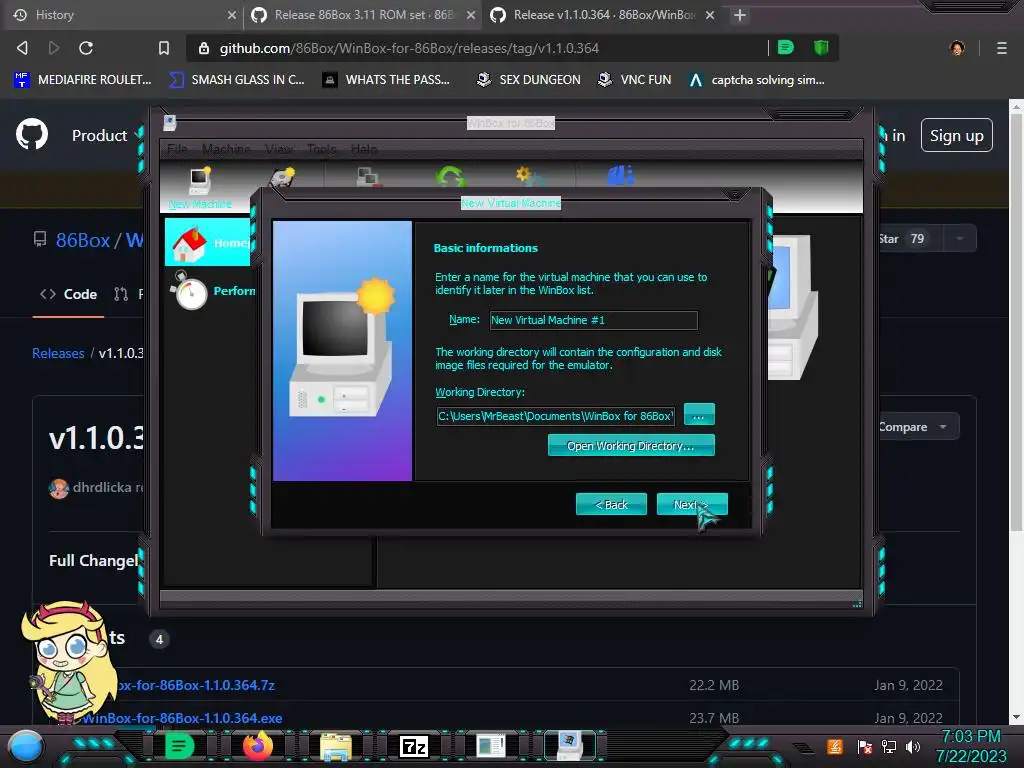Reload the page

(x=86, y=48)
